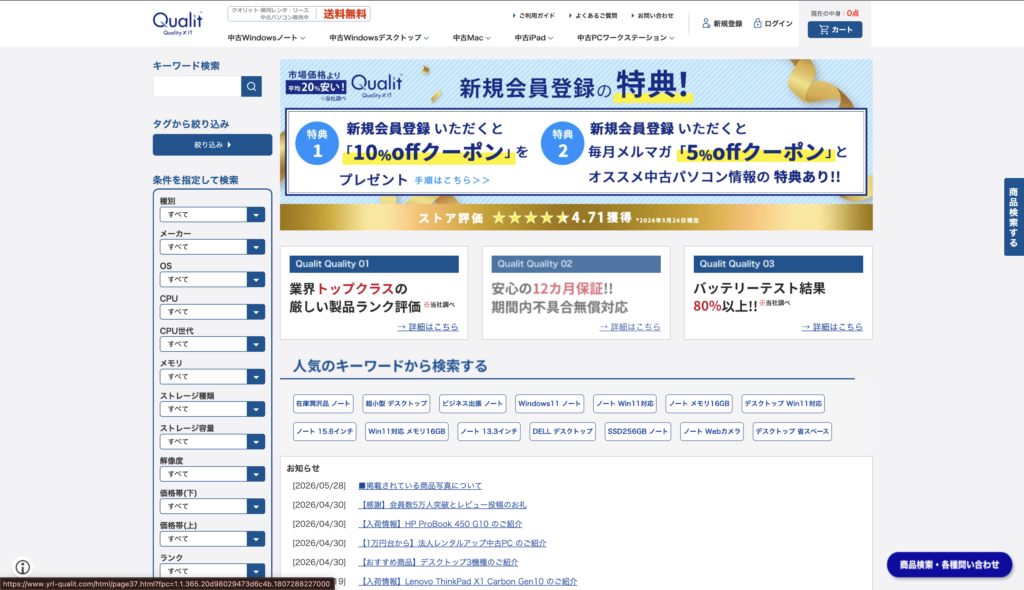Expand the 種別 dropdown
1024x590 pixels.
212,214
